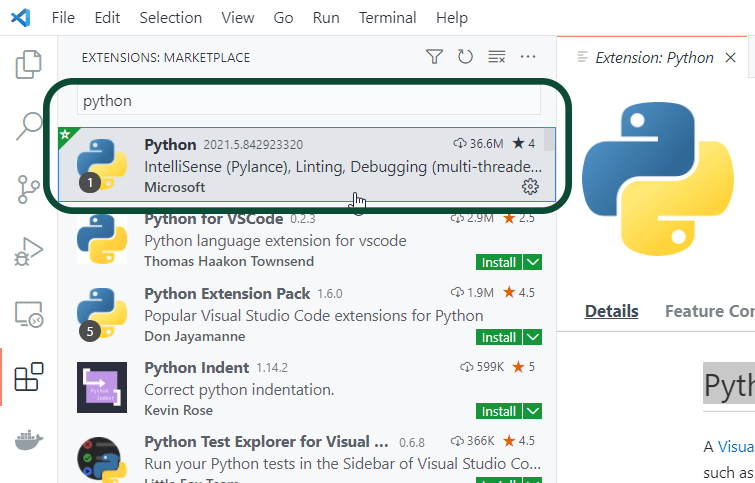
Task: Select the Extensions view icon
Action: click(28, 377)
